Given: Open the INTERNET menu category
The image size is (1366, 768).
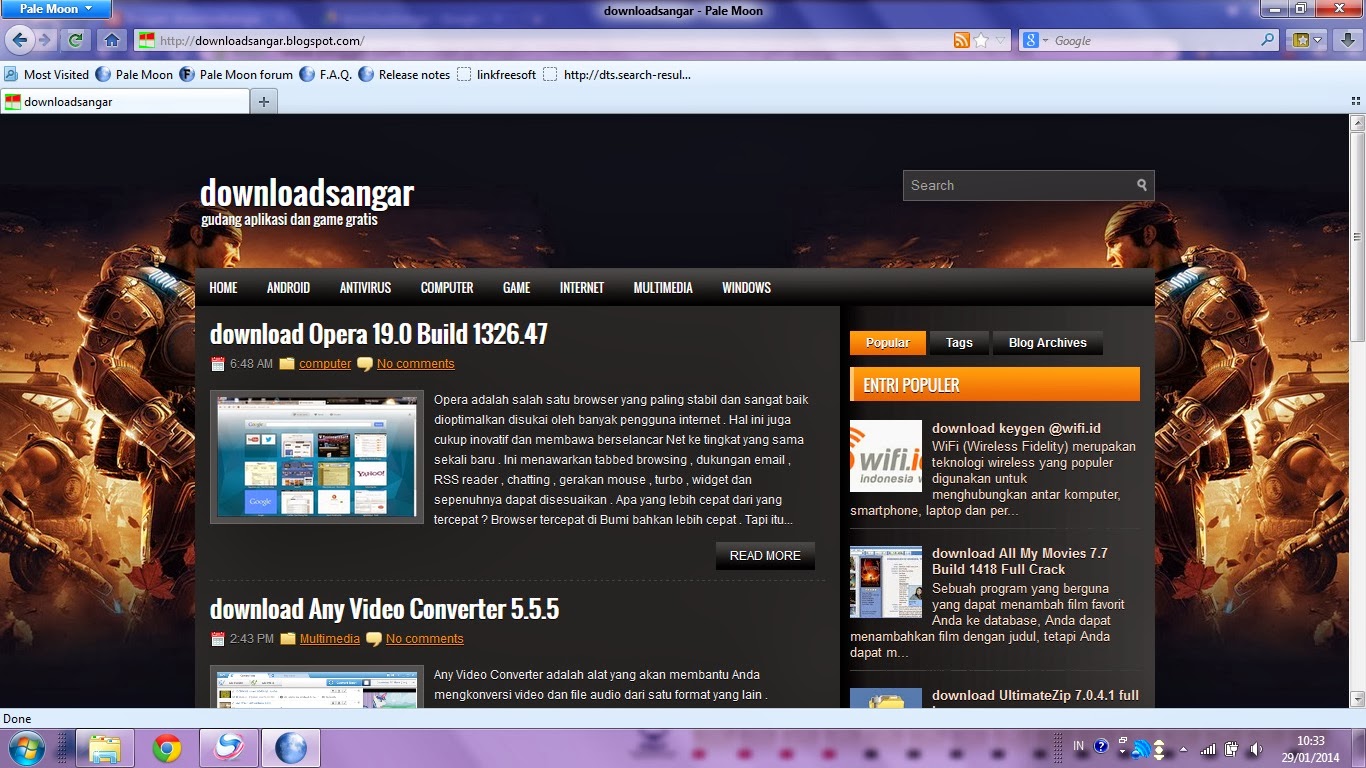Looking at the screenshot, I should (582, 288).
